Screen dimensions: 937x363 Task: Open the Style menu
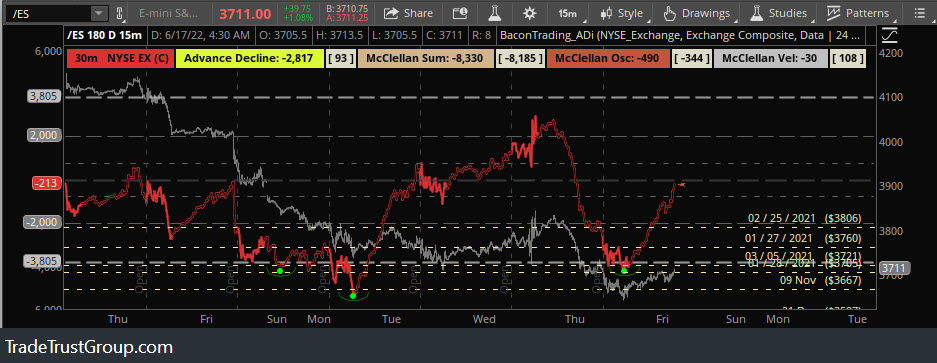[x=622, y=13]
